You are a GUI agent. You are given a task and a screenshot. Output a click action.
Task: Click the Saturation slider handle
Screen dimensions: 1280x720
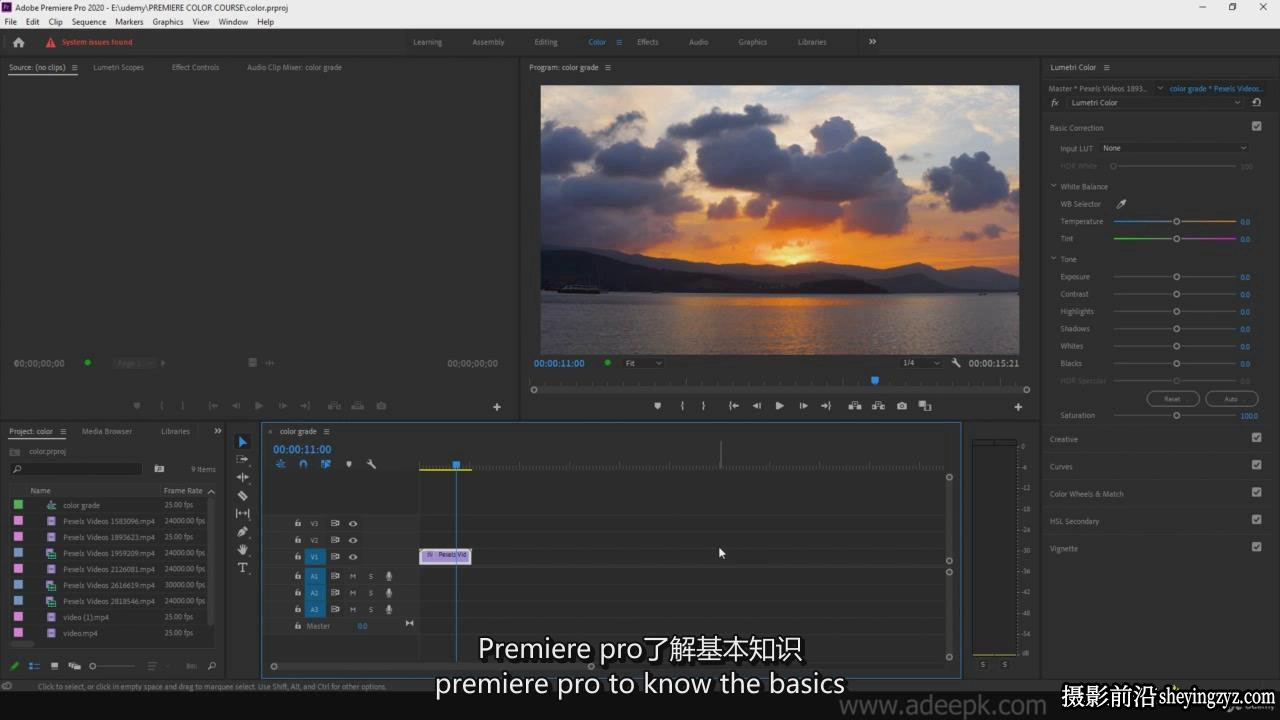(1177, 415)
